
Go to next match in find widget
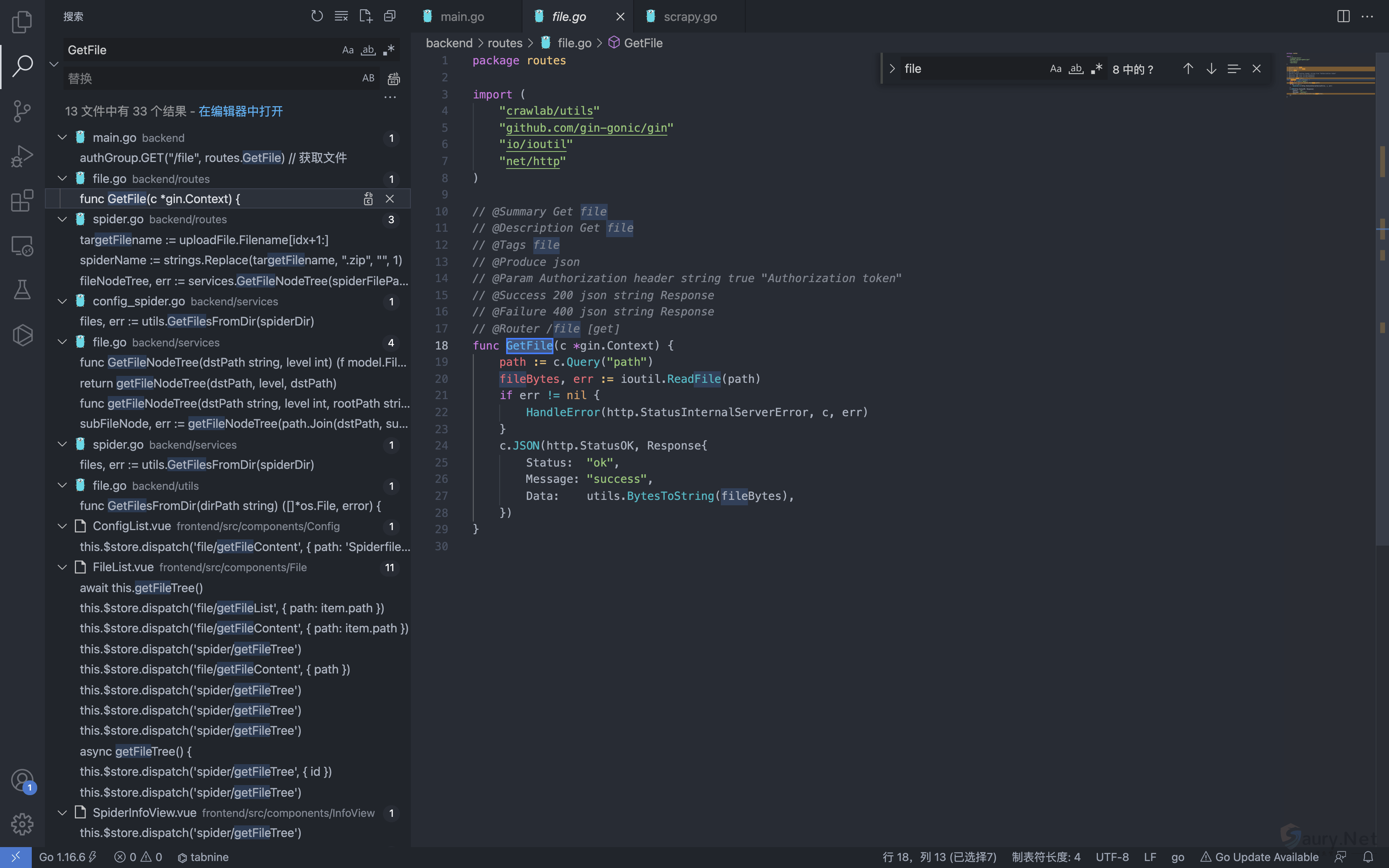pos(1211,69)
